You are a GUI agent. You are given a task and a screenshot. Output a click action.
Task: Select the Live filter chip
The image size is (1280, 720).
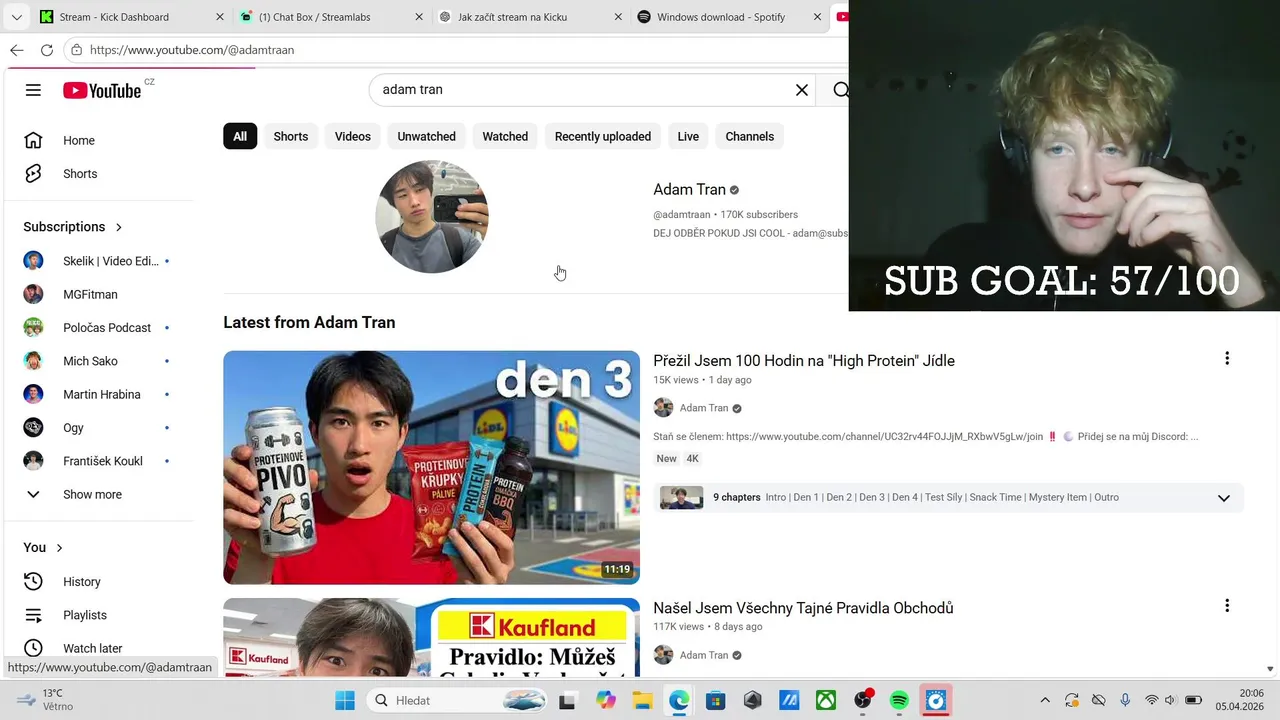pos(688,137)
